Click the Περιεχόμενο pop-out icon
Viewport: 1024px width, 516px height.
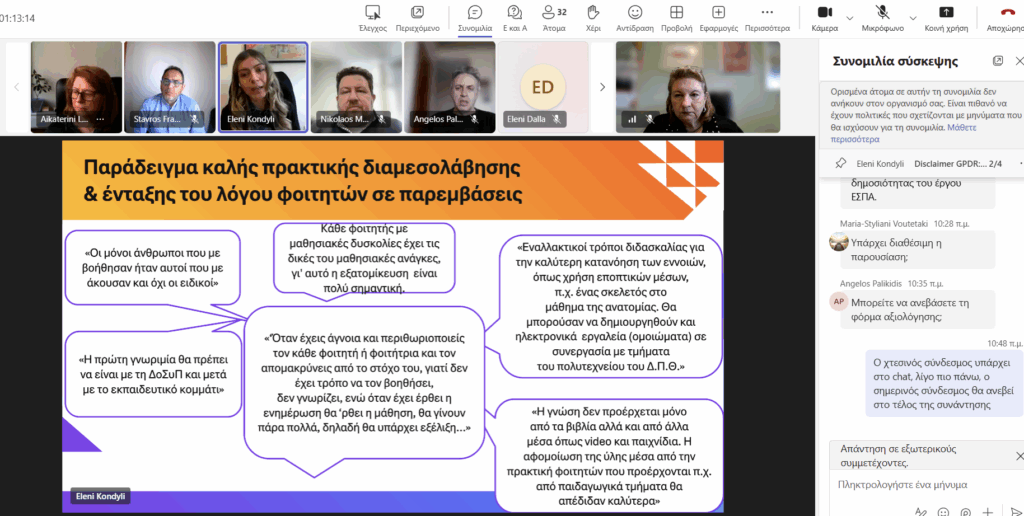(x=417, y=15)
